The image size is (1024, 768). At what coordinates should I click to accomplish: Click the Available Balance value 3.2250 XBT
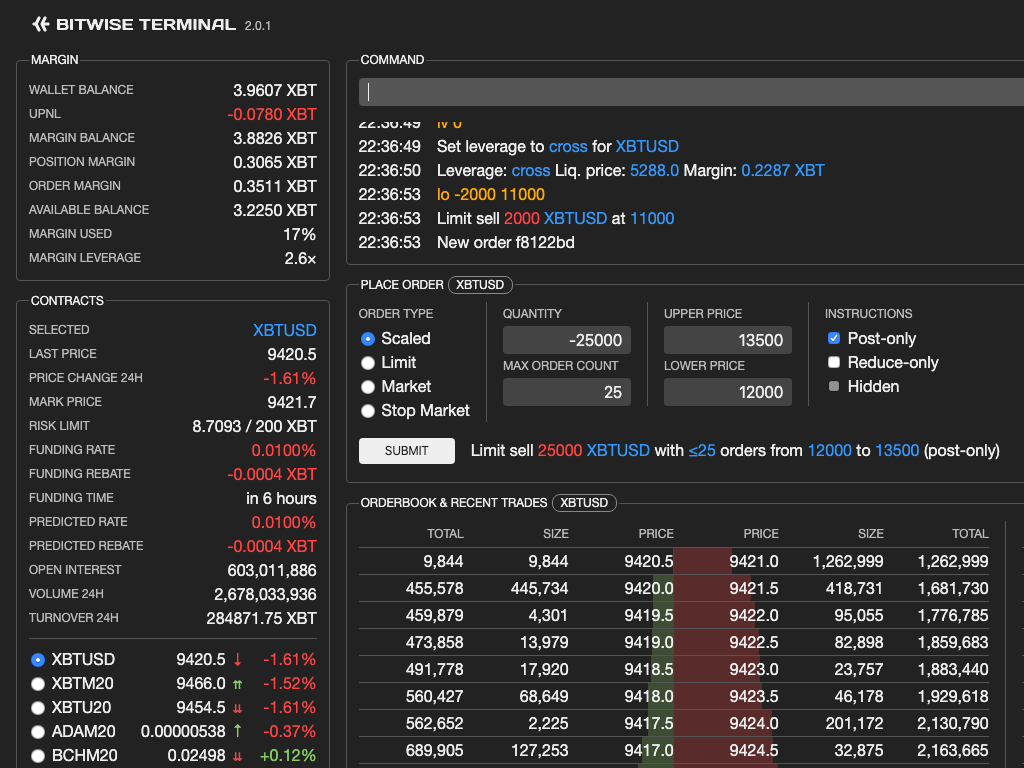point(275,210)
